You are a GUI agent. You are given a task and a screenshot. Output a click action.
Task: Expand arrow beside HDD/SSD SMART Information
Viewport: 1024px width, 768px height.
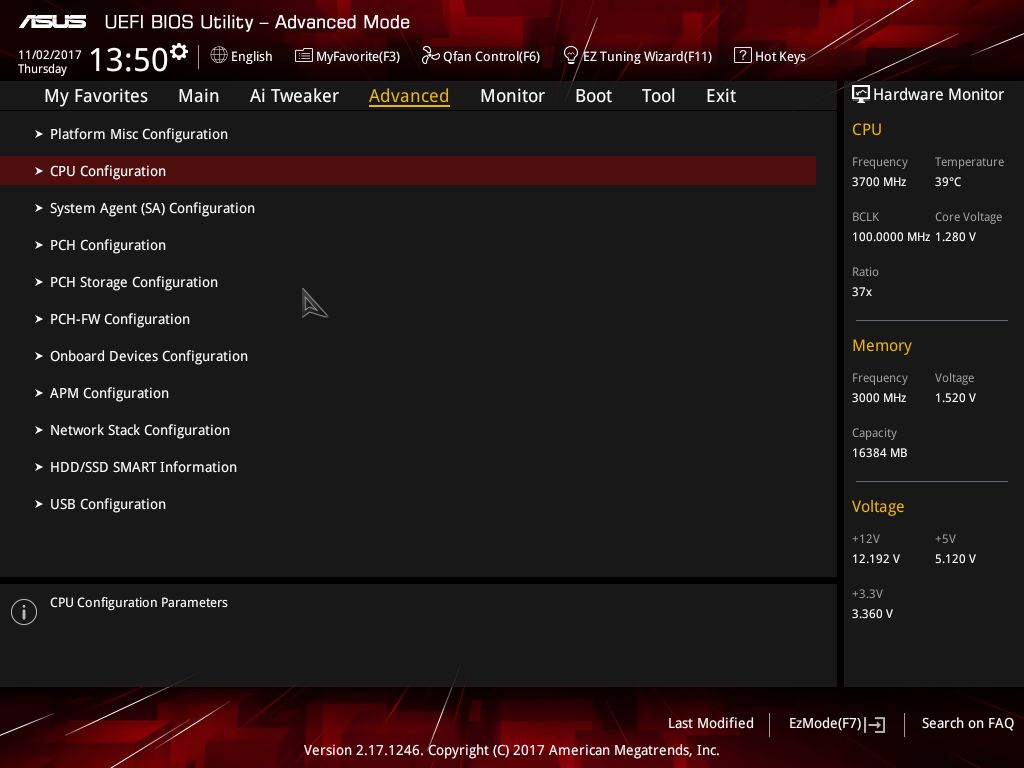click(39, 467)
